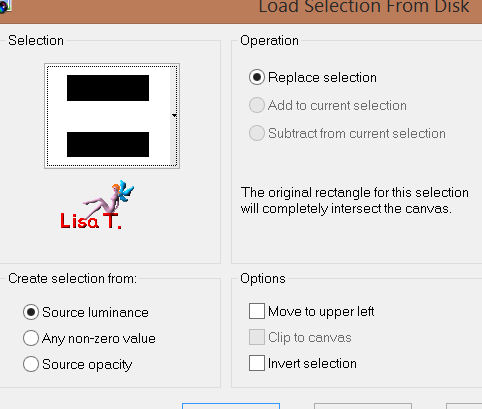Click the Lisa T. fairy logo
482x409 pixels.
pyautogui.click(x=97, y=205)
